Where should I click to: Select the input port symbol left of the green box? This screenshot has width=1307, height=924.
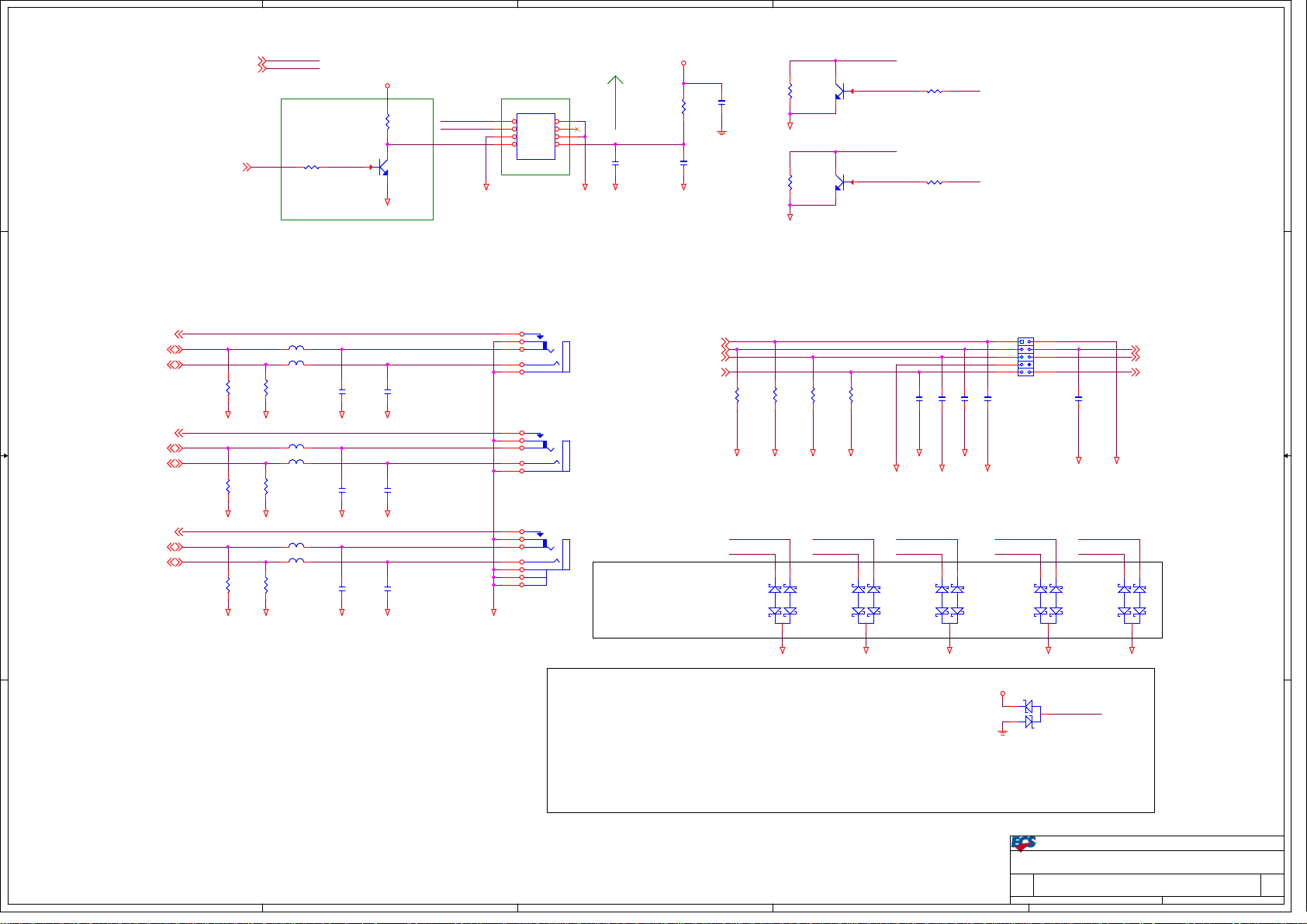coord(247,167)
